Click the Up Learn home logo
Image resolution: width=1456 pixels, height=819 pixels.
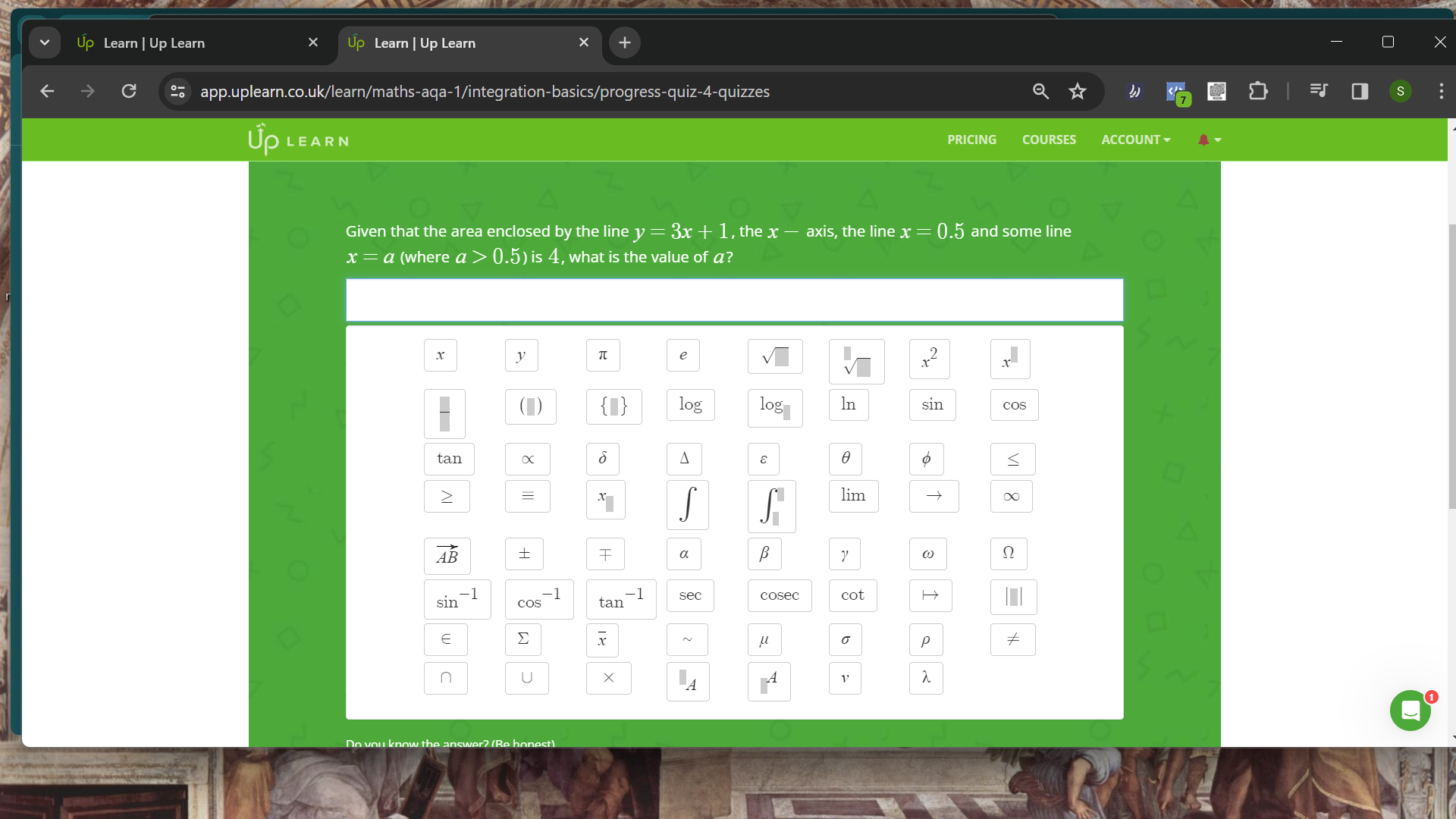click(297, 139)
